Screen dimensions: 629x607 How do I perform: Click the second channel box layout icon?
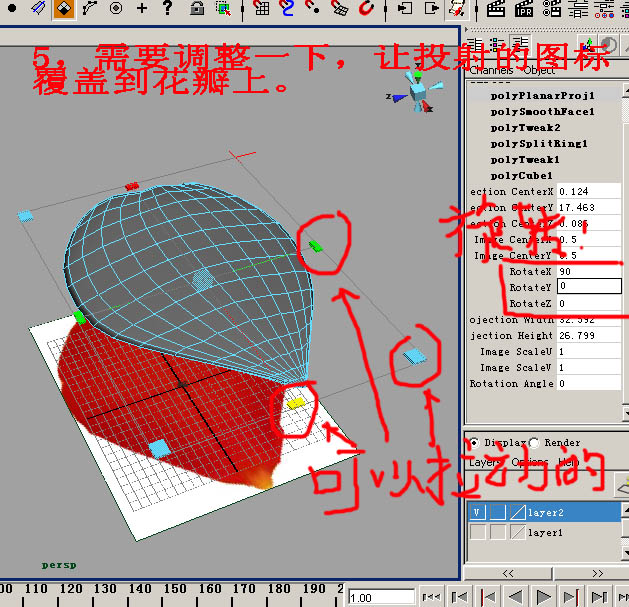pos(497,45)
